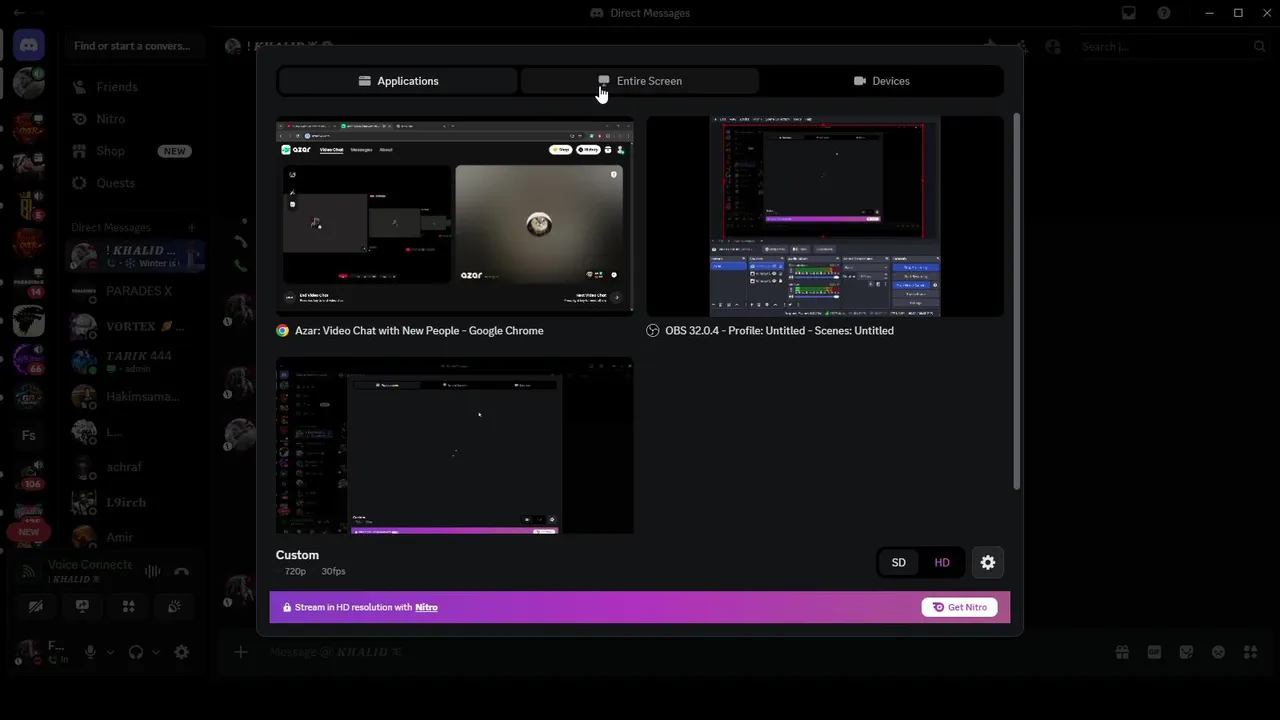Screen dimensions: 1280x720
Task: Select the Azar Google Chrome window thumbnail
Action: pyautogui.click(x=454, y=215)
